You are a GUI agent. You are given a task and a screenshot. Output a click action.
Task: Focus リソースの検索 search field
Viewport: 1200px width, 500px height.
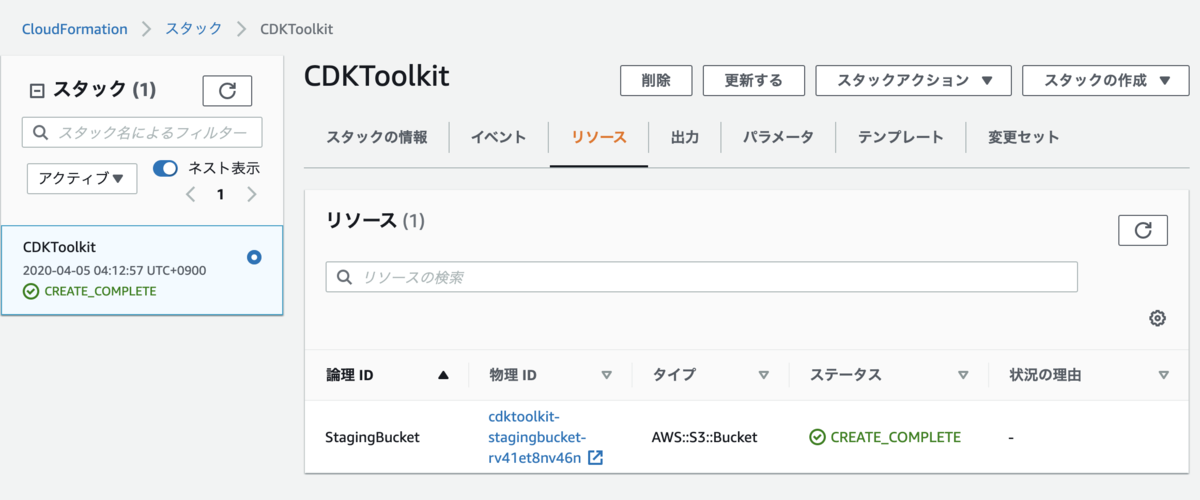(x=702, y=277)
